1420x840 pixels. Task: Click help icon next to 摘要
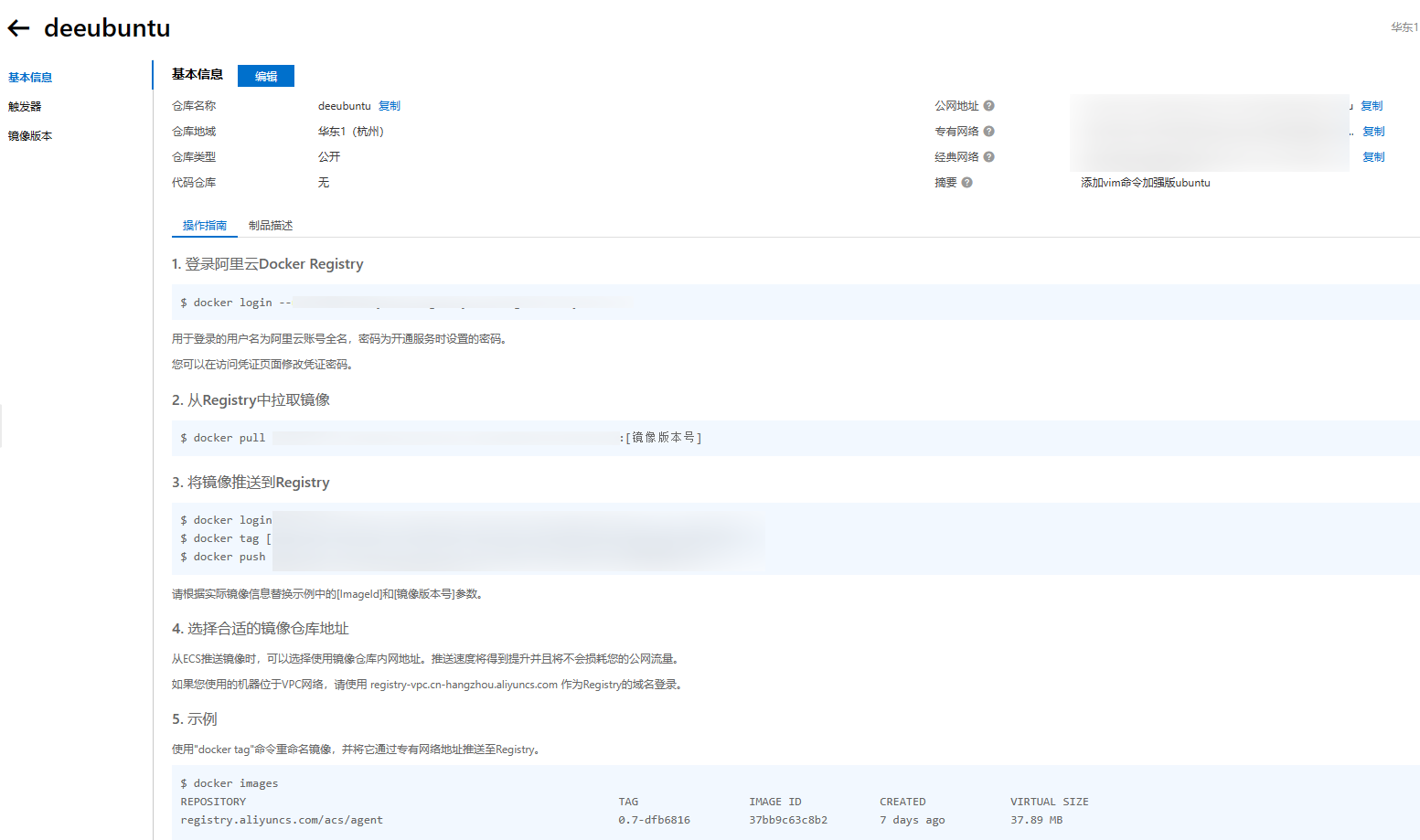[966, 183]
